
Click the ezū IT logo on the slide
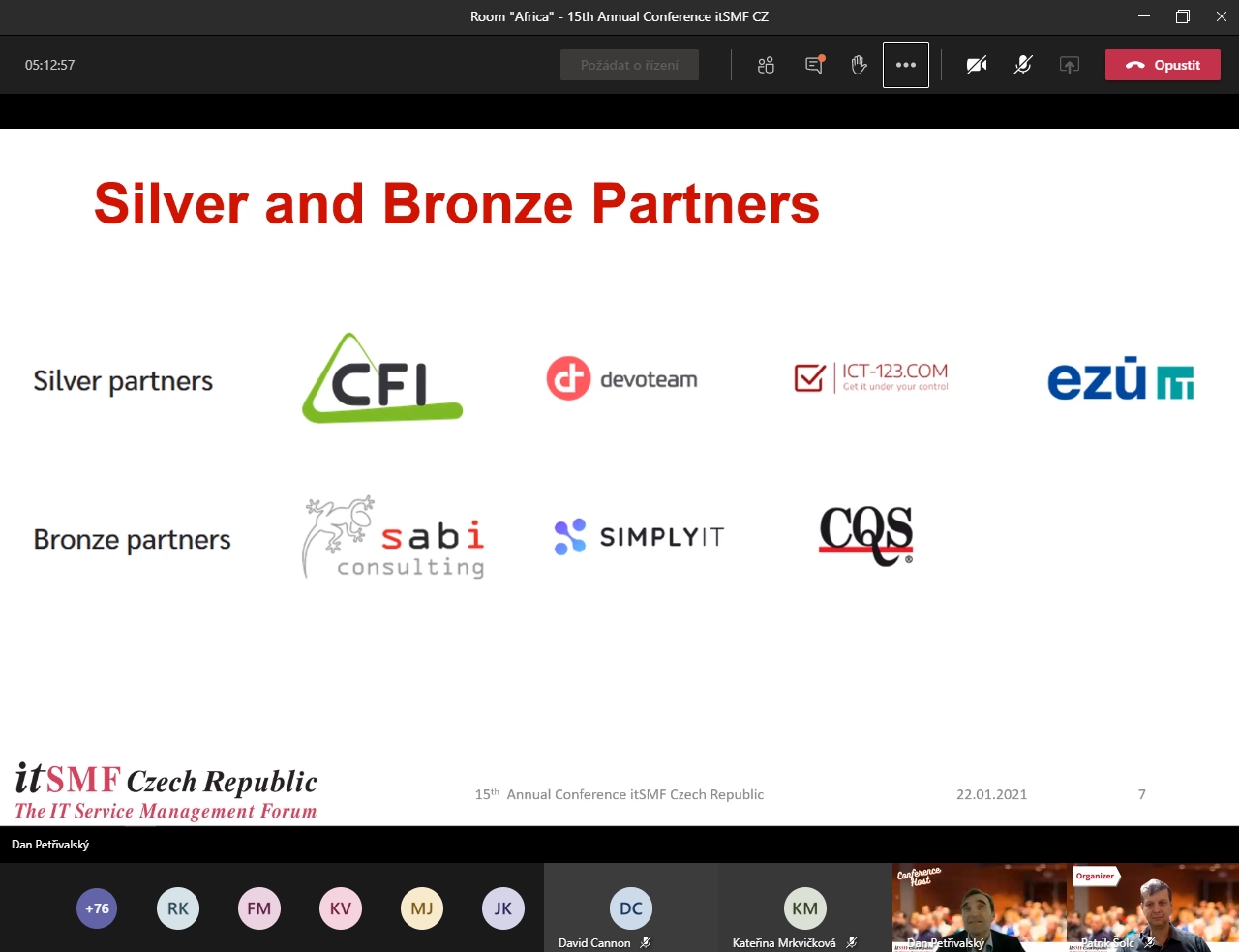coord(1121,378)
